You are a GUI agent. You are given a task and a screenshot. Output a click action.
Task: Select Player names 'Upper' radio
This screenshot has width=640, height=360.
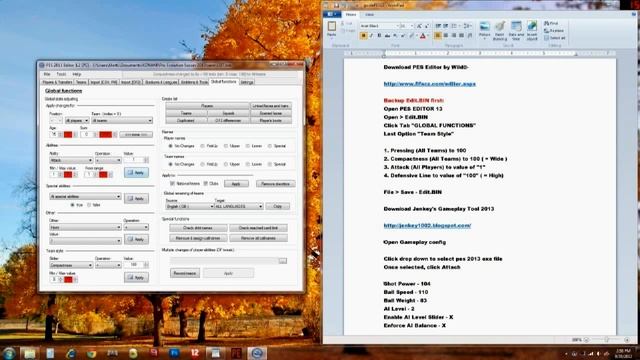[x=226, y=146]
